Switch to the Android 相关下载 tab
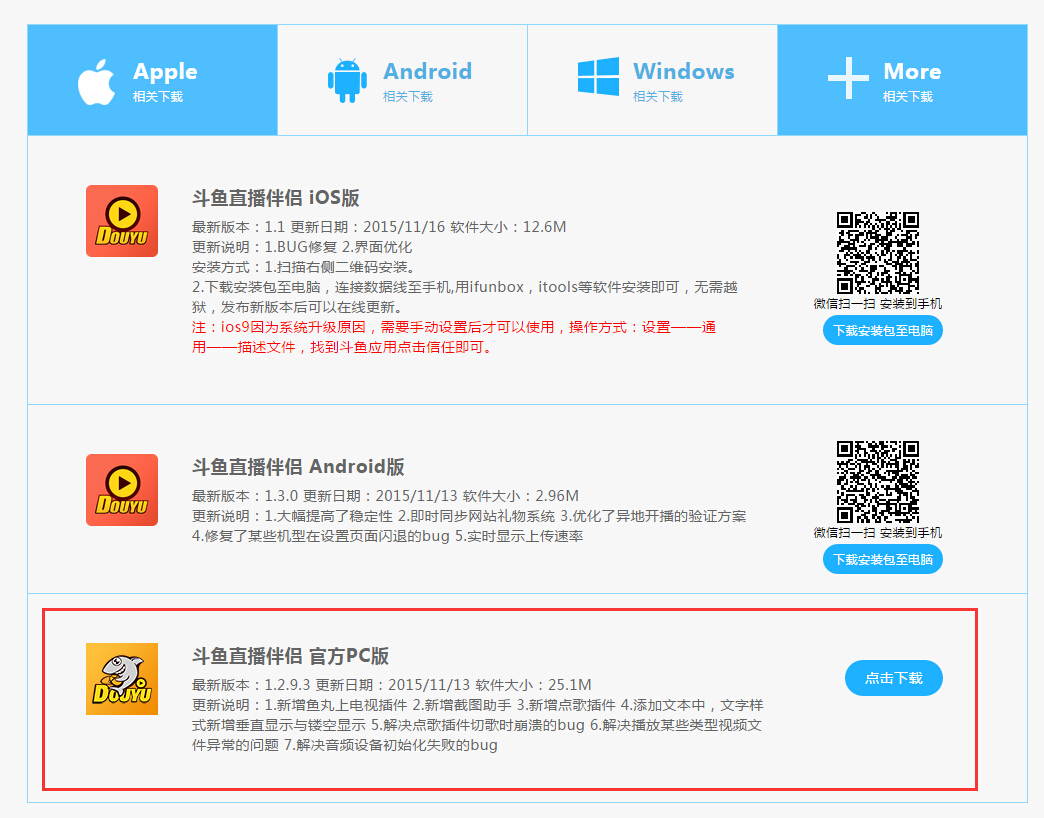The image size is (1044, 818). tap(403, 79)
